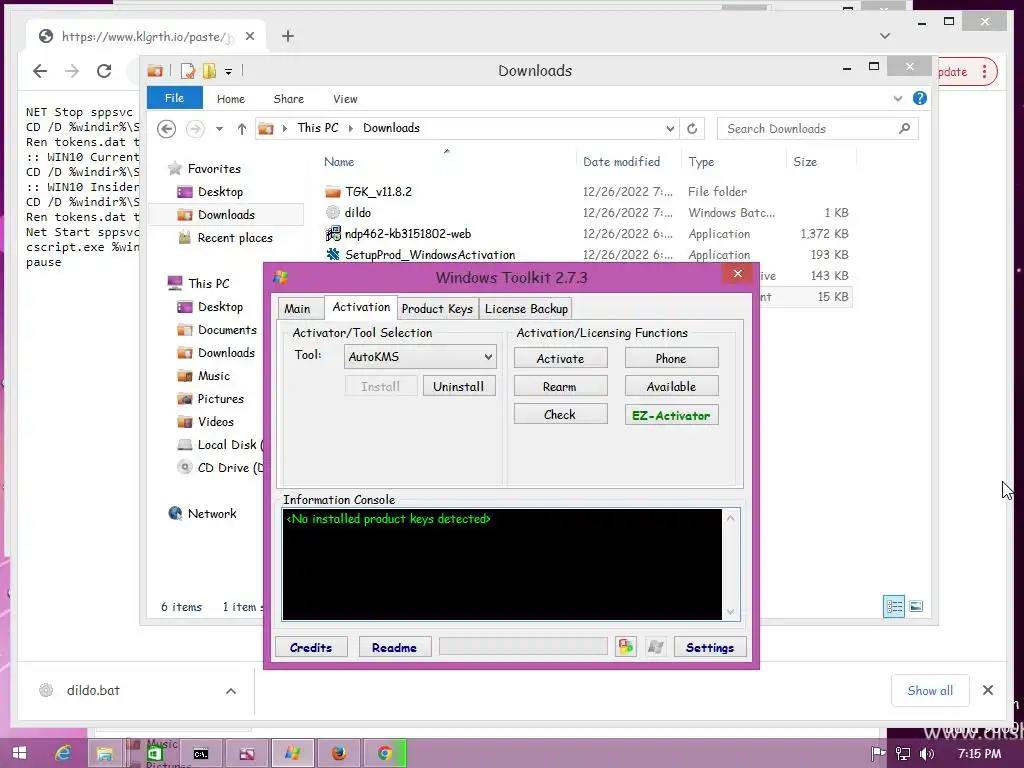Open Windows Toolkit Settings button
1024x768 pixels.
(710, 647)
